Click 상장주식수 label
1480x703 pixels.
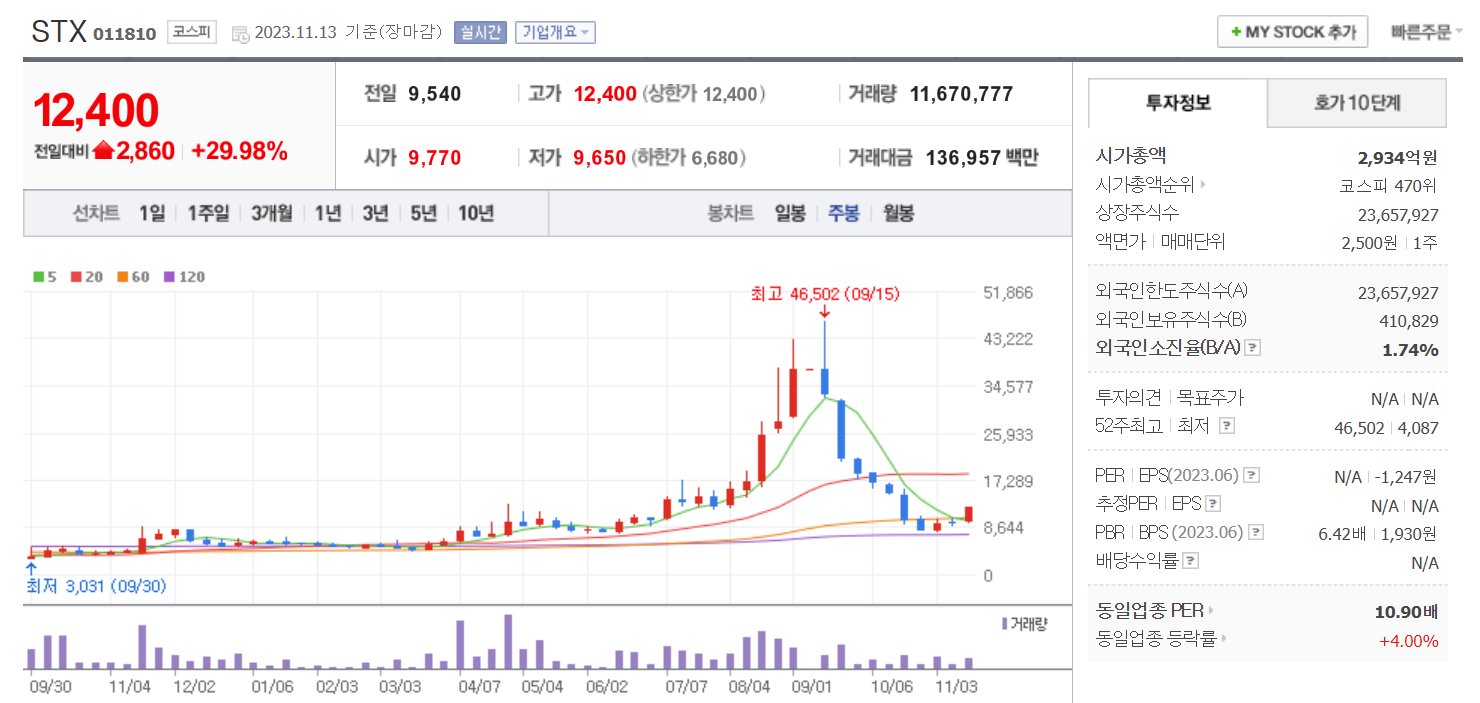(1137, 213)
